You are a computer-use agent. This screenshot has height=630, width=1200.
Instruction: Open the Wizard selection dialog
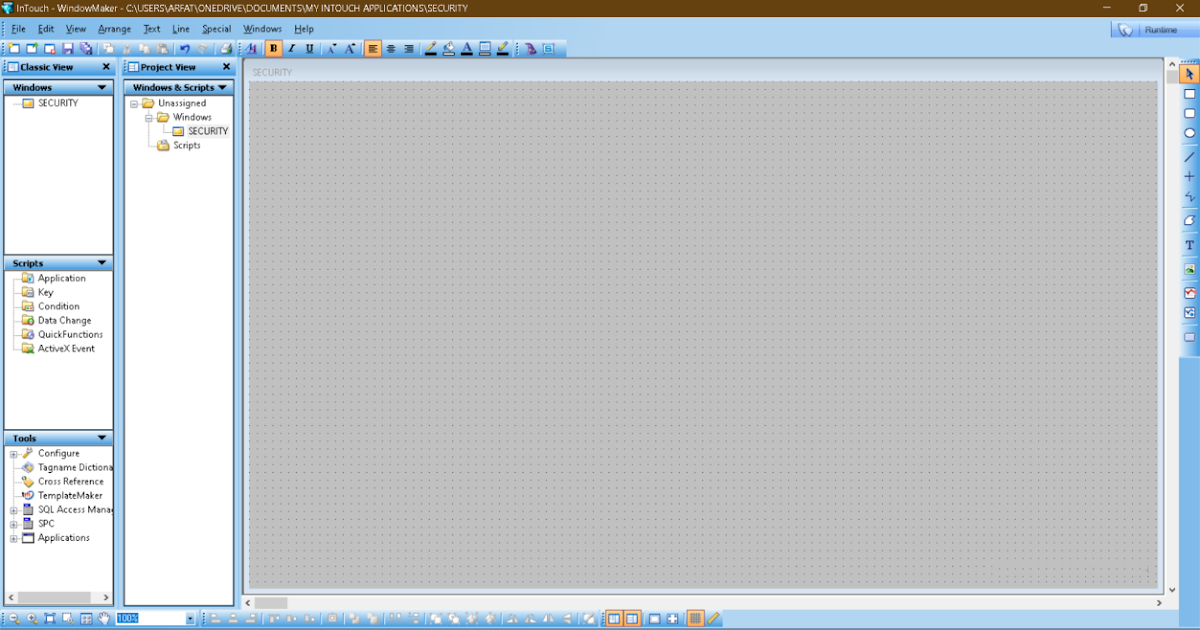530,48
